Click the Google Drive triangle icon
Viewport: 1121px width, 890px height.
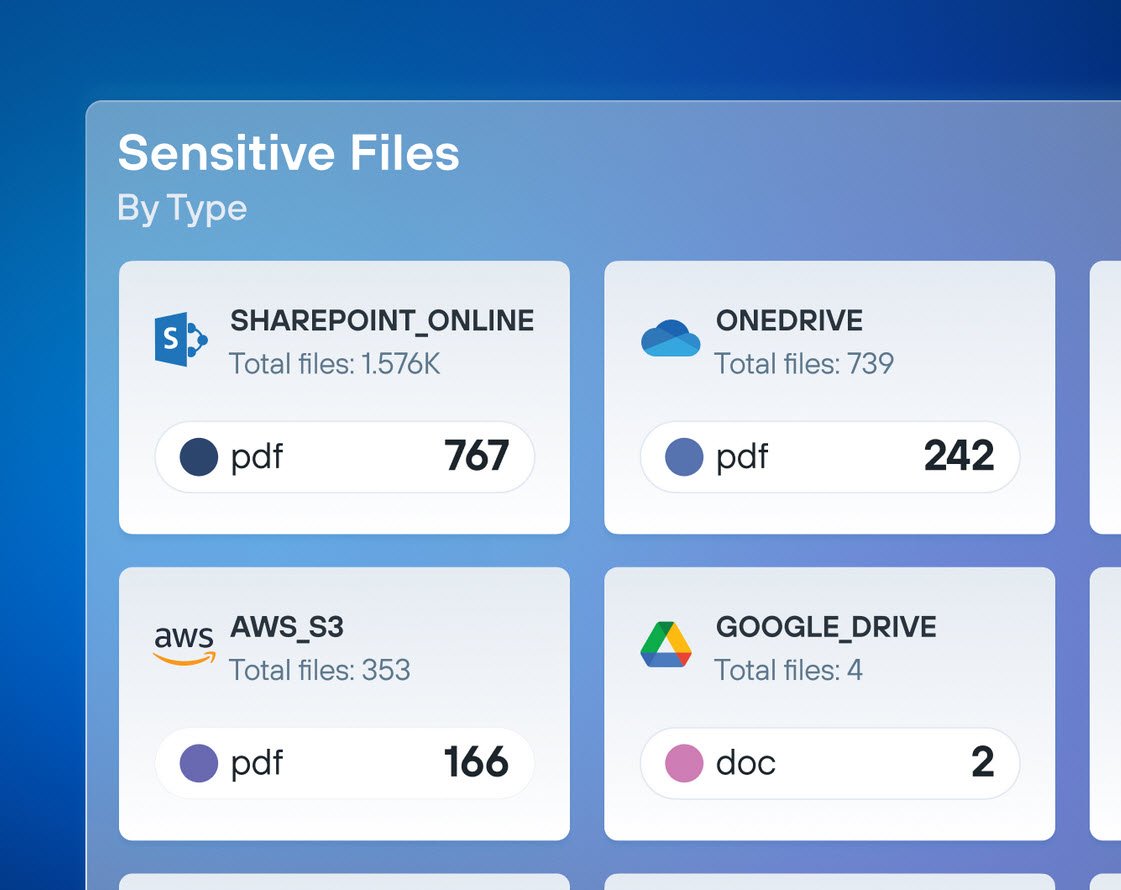point(666,645)
